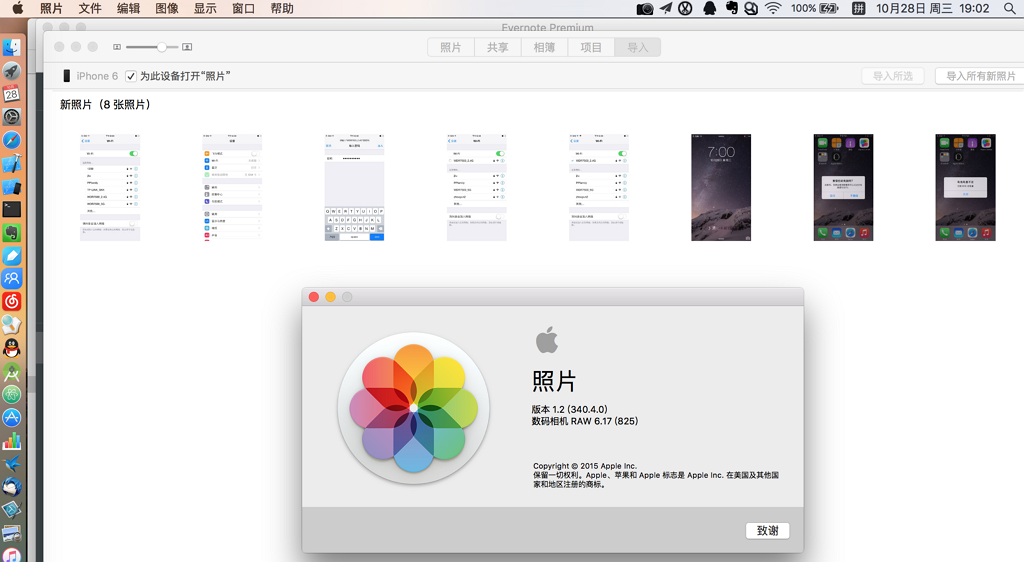Select last home screen alert thumbnail
The width and height of the screenshot is (1024, 562).
(965, 187)
